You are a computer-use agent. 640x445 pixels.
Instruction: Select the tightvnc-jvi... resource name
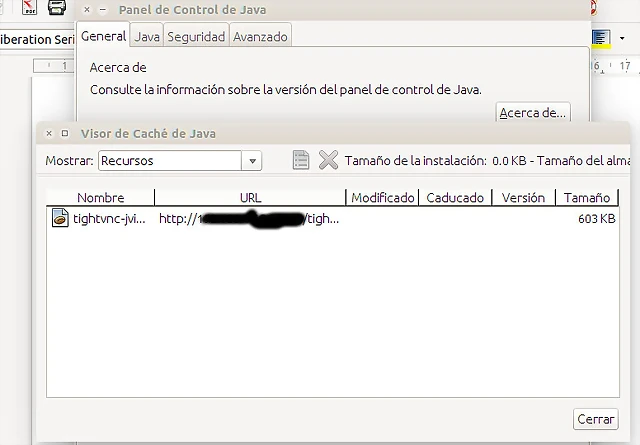(x=109, y=218)
